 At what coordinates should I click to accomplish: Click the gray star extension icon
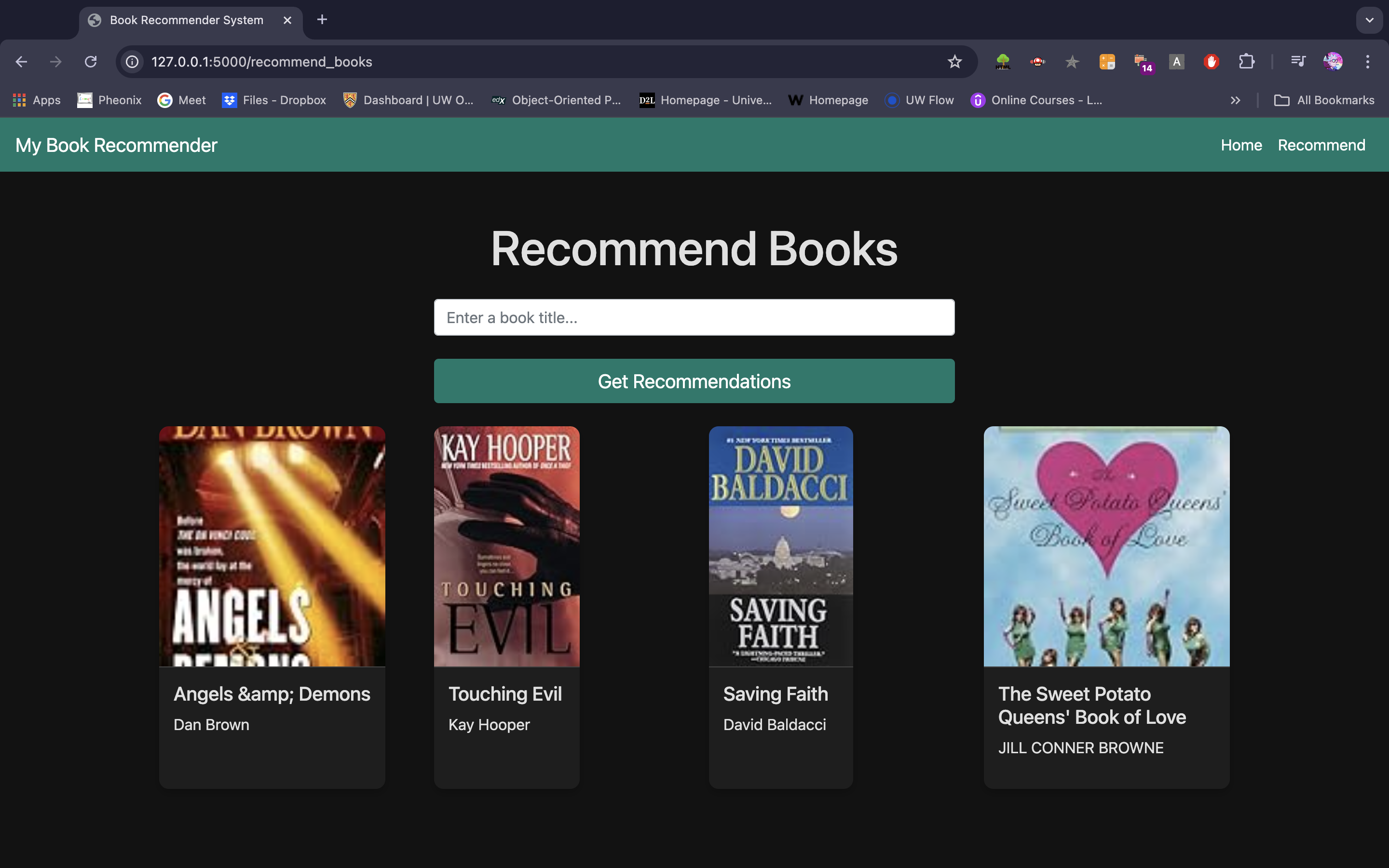[x=1072, y=61]
